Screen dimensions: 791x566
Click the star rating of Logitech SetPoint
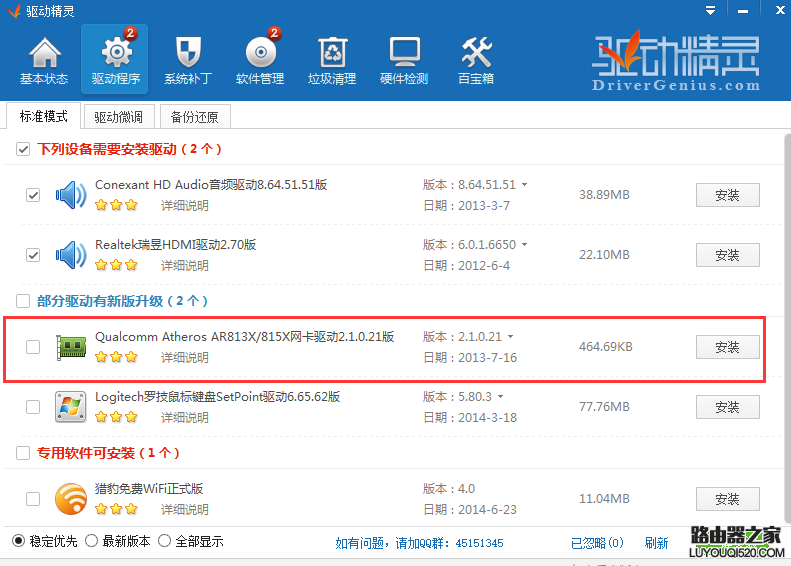[117, 418]
